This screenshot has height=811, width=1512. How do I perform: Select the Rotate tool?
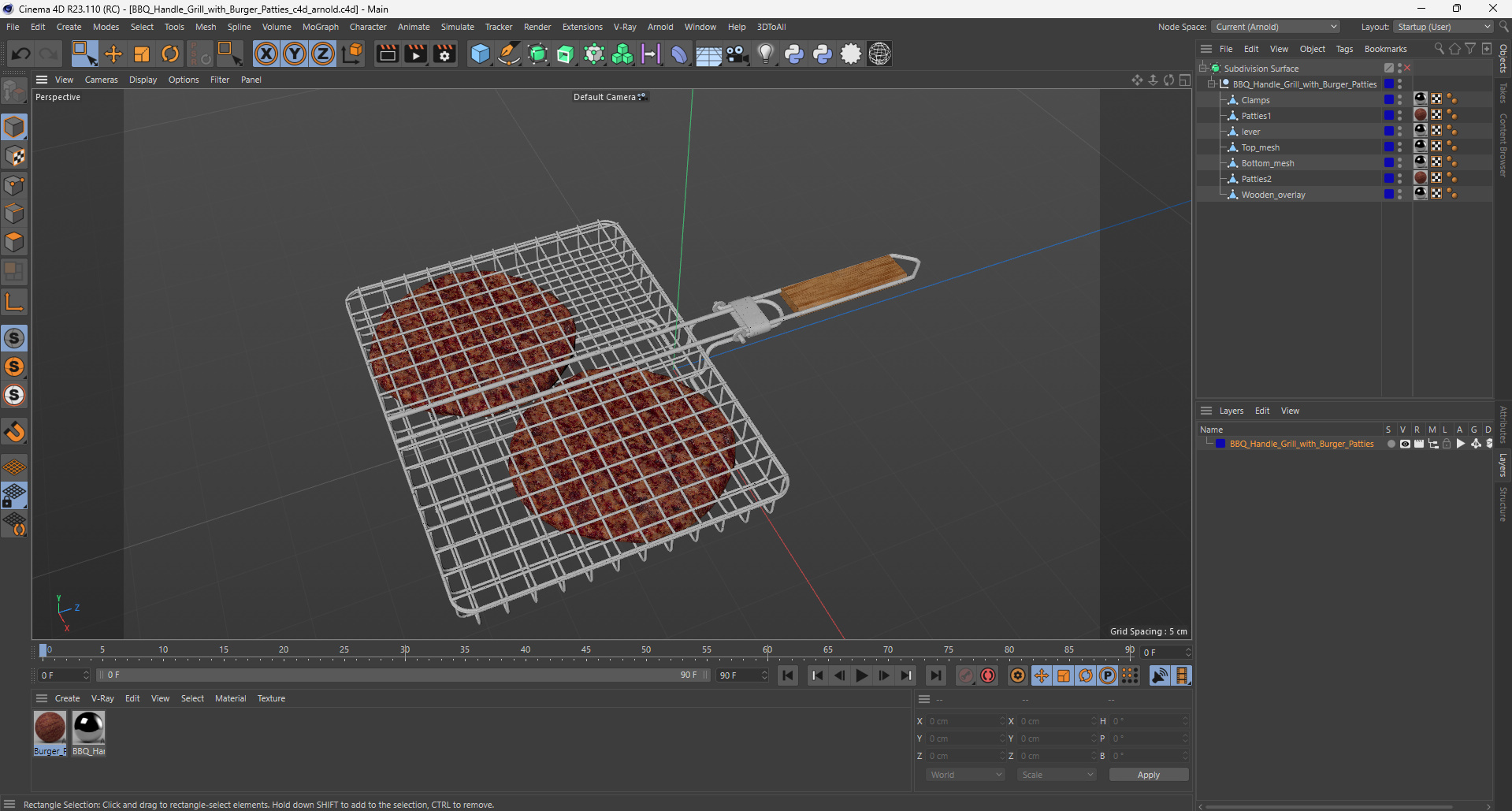click(x=170, y=54)
